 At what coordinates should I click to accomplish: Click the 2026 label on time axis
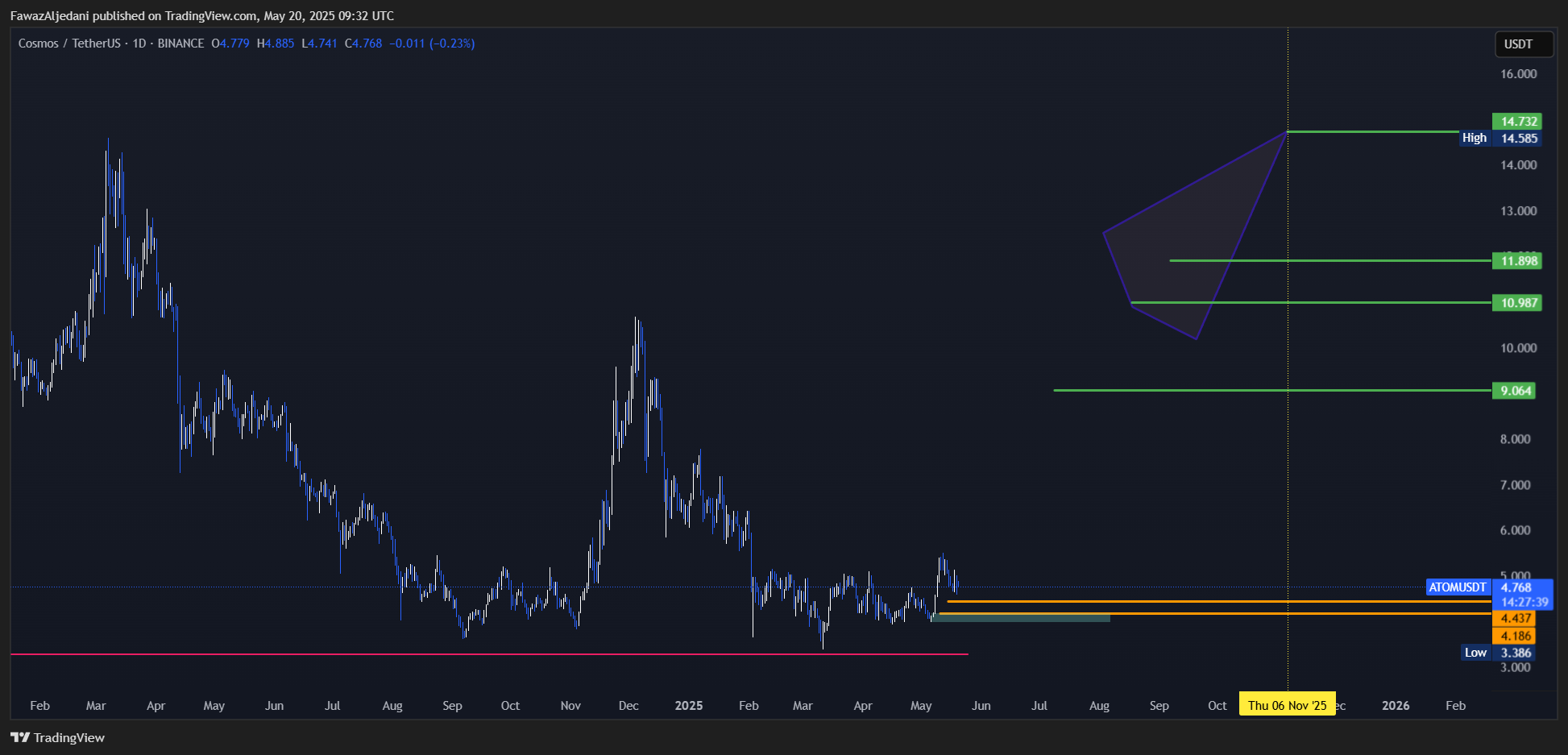click(1396, 706)
